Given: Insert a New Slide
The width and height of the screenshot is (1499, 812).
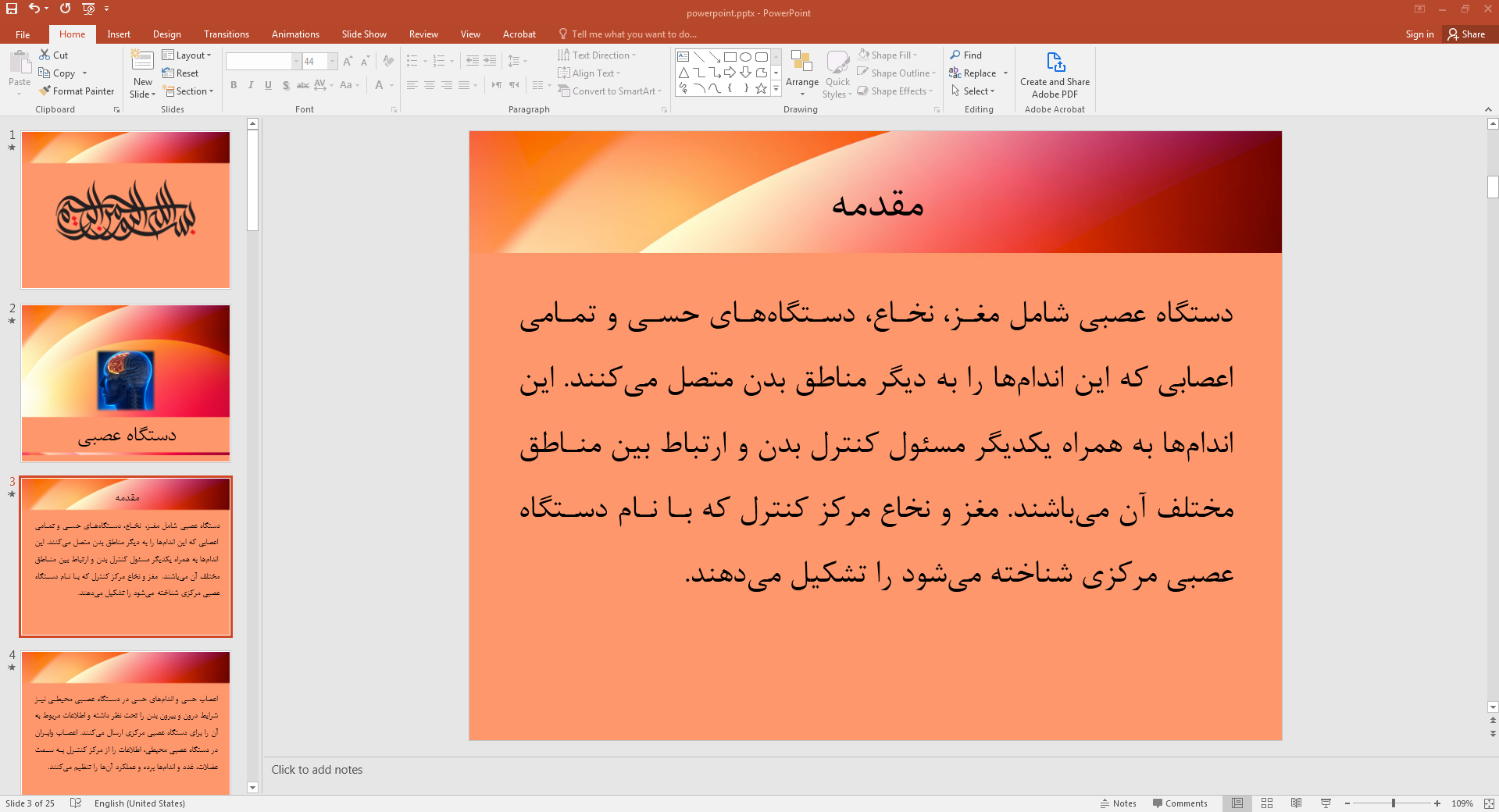Looking at the screenshot, I should [x=143, y=73].
